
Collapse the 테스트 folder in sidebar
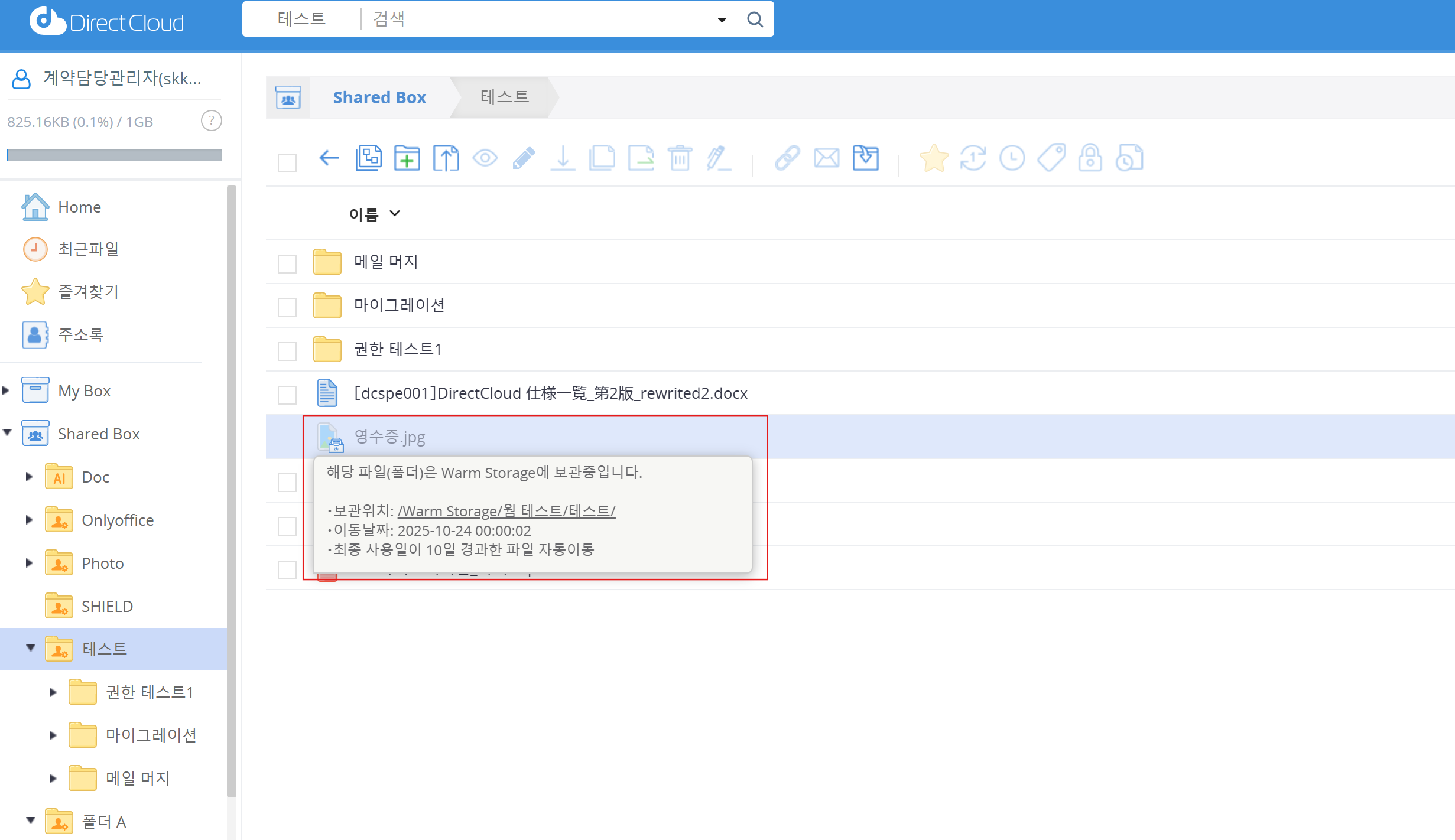(31, 648)
